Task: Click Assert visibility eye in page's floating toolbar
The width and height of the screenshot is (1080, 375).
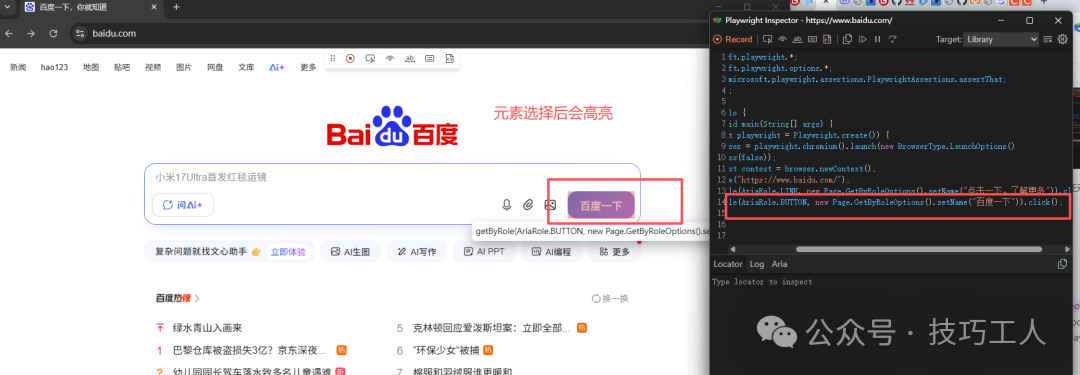Action: click(390, 59)
